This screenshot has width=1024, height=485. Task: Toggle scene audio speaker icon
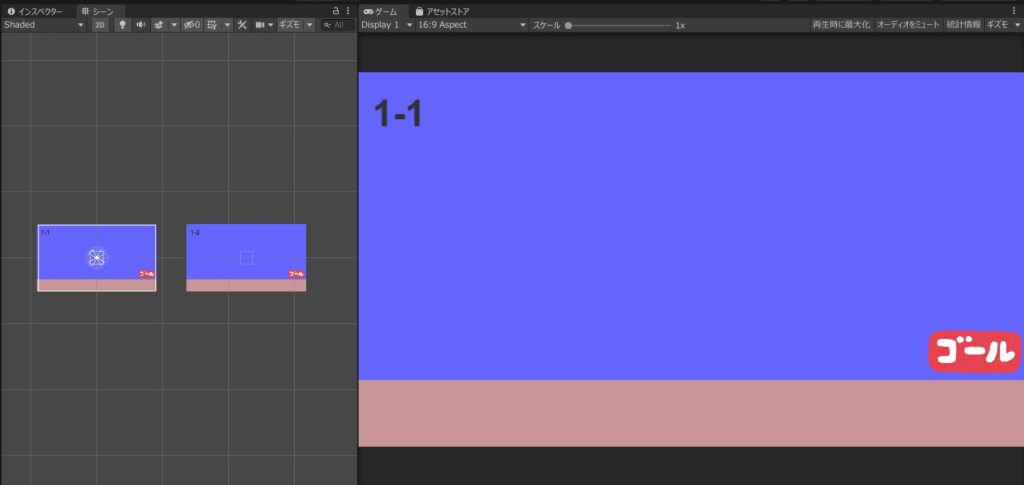(140, 25)
